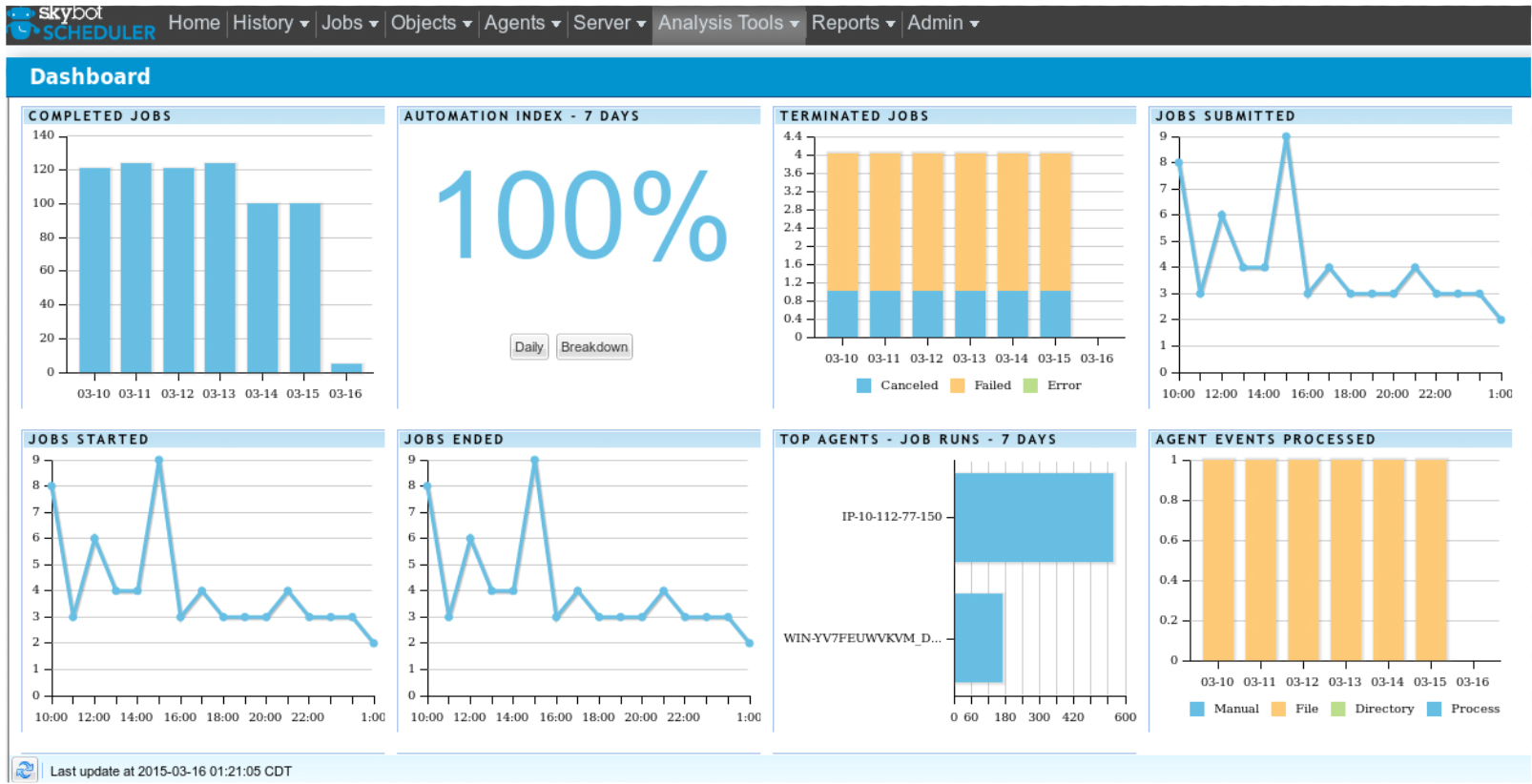Click the File legend swatch
Image resolution: width=1532 pixels, height=784 pixels.
(1279, 709)
